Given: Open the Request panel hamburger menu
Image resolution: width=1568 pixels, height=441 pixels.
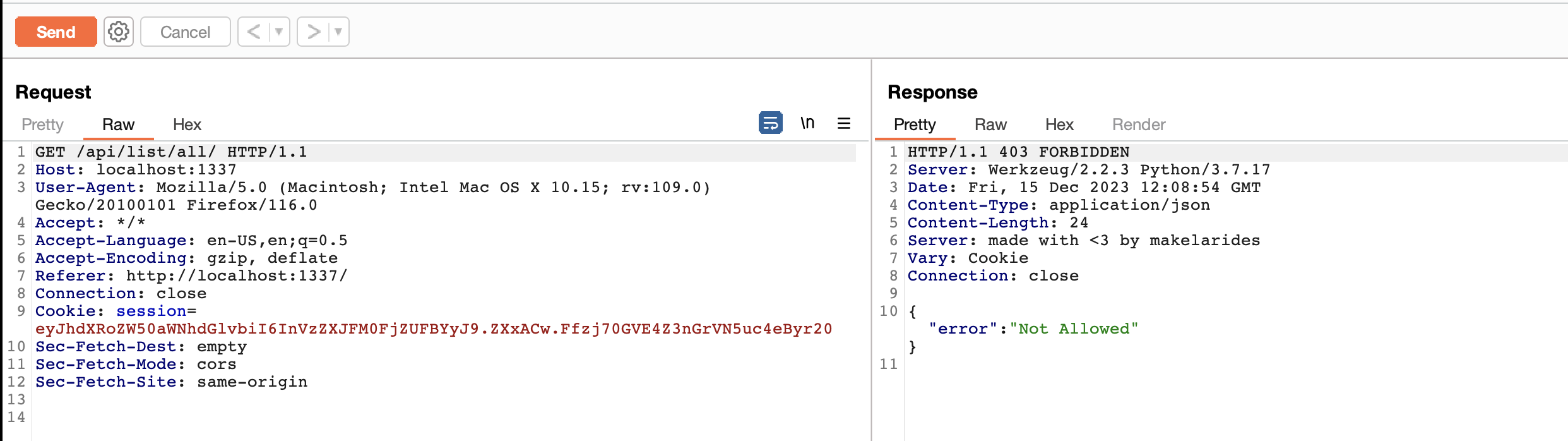Looking at the screenshot, I should coord(844,123).
